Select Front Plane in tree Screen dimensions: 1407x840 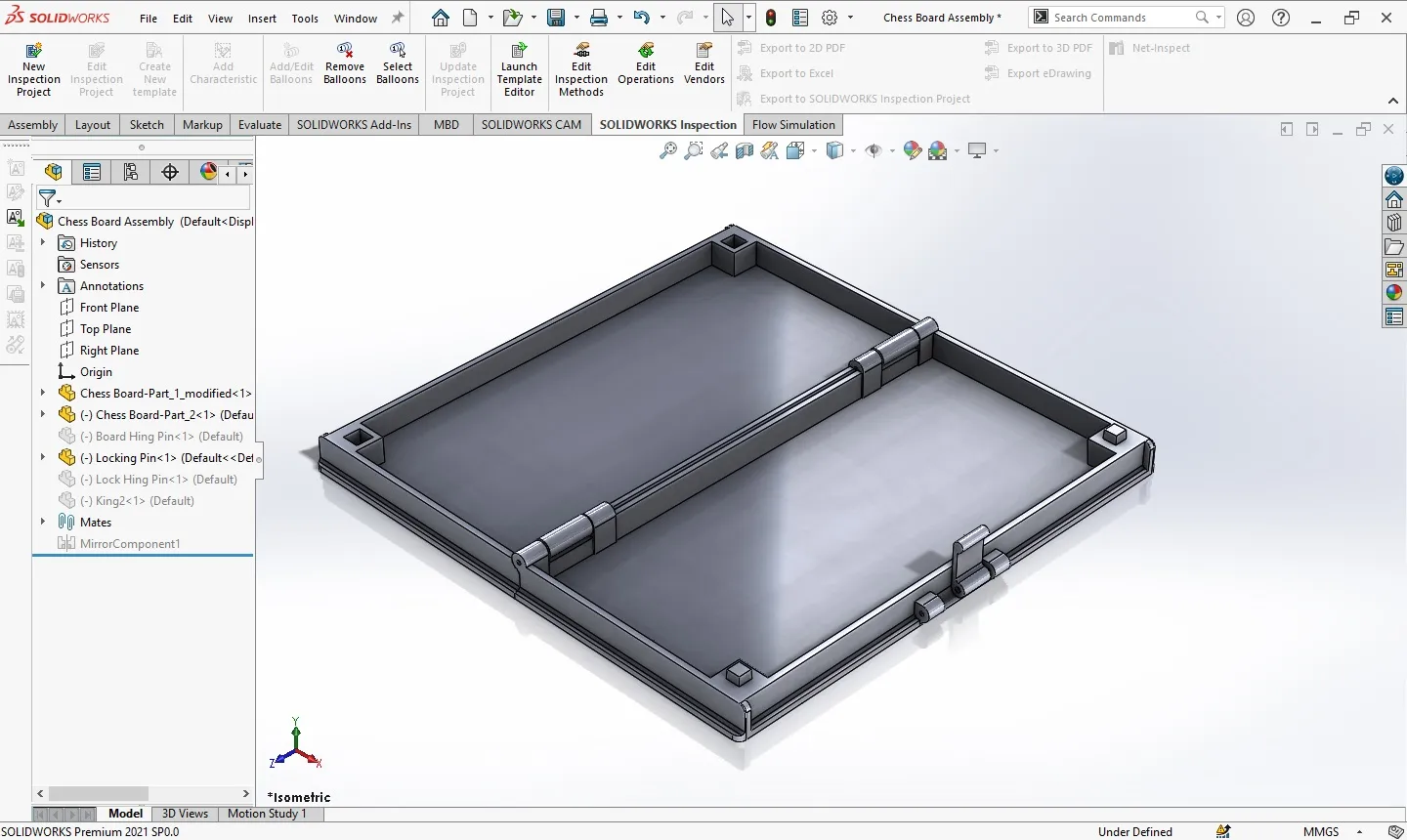point(109,307)
